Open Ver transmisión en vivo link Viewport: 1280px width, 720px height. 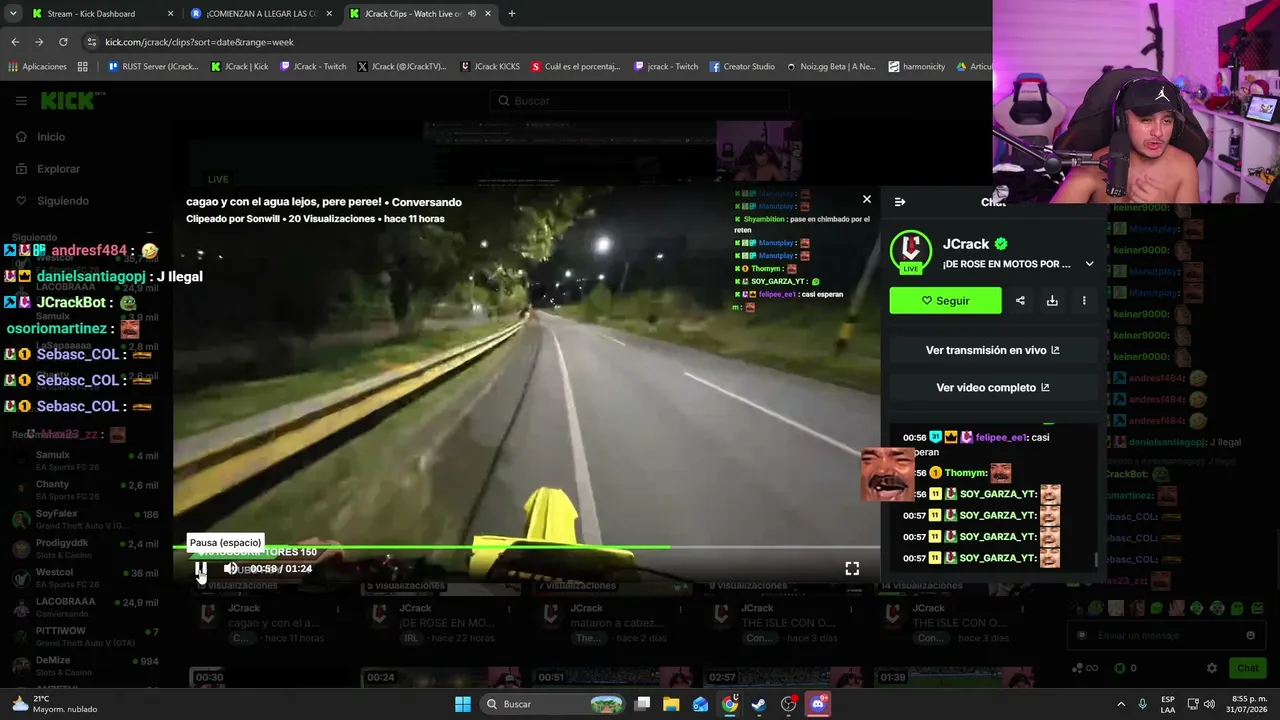click(993, 351)
